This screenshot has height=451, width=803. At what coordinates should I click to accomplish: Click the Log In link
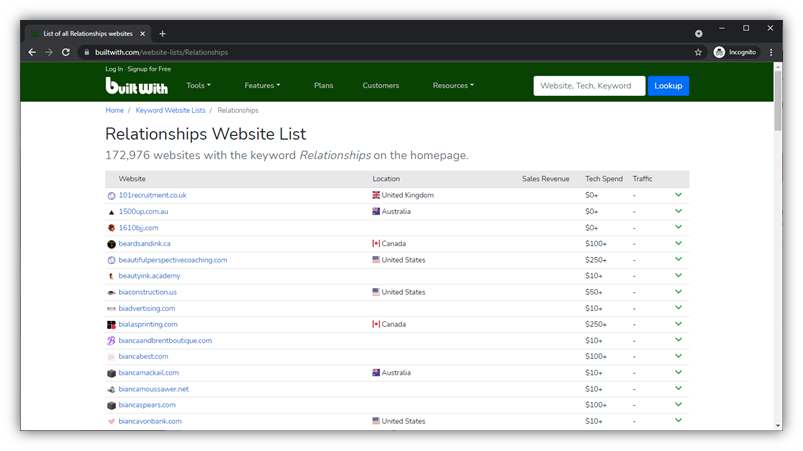point(114,69)
